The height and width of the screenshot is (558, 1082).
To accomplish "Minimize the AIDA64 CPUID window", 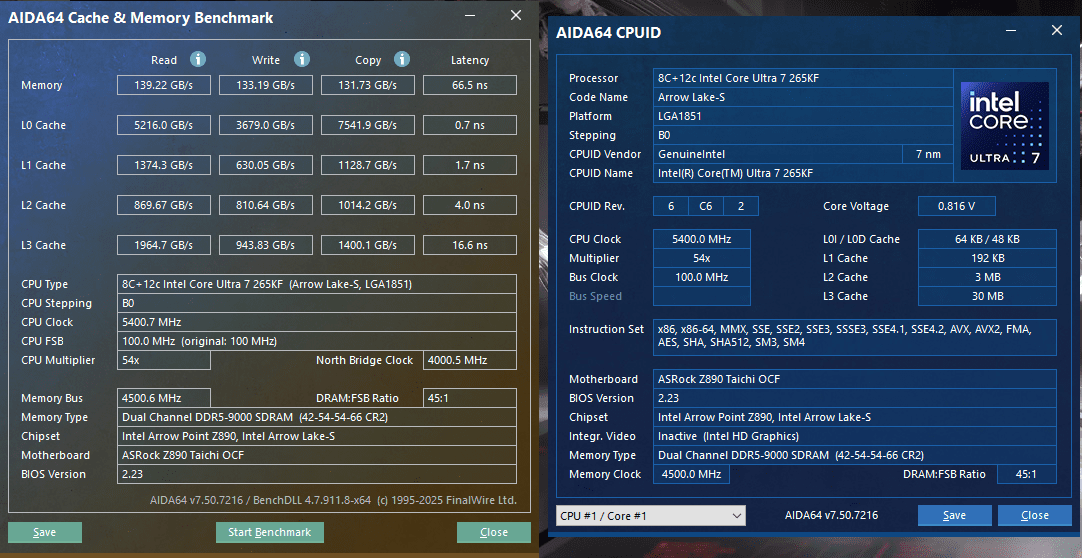I will [1011, 30].
